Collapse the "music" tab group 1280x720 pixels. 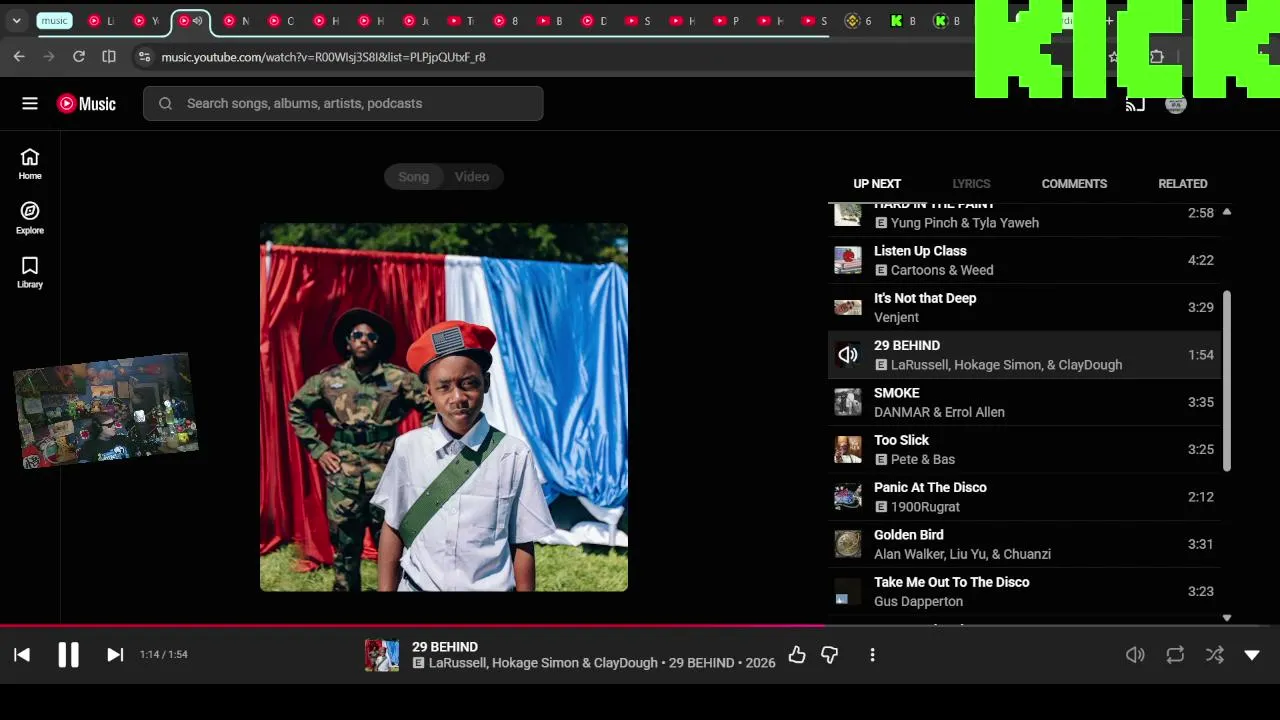55,21
